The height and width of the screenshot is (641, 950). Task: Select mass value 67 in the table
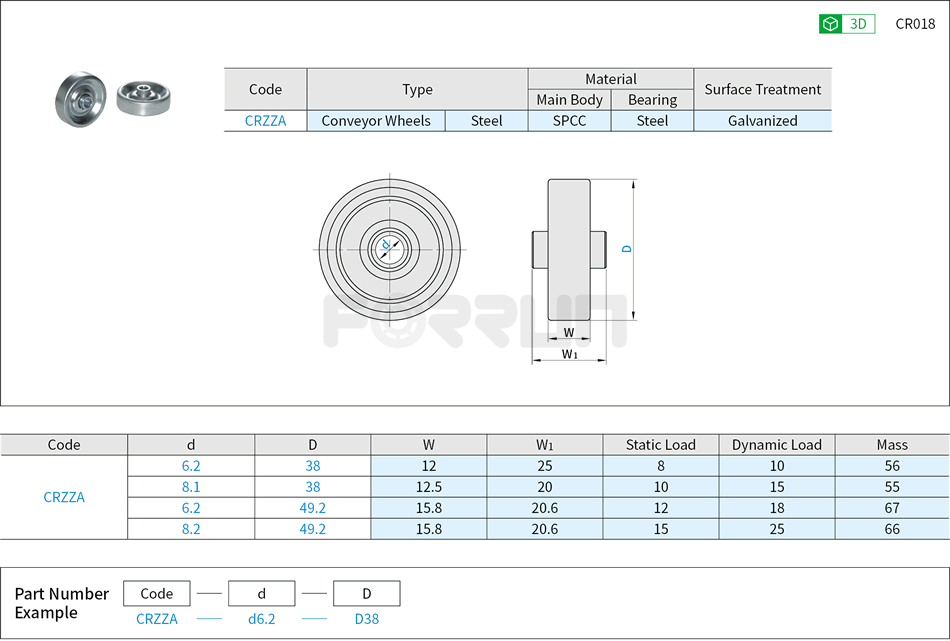(892, 508)
